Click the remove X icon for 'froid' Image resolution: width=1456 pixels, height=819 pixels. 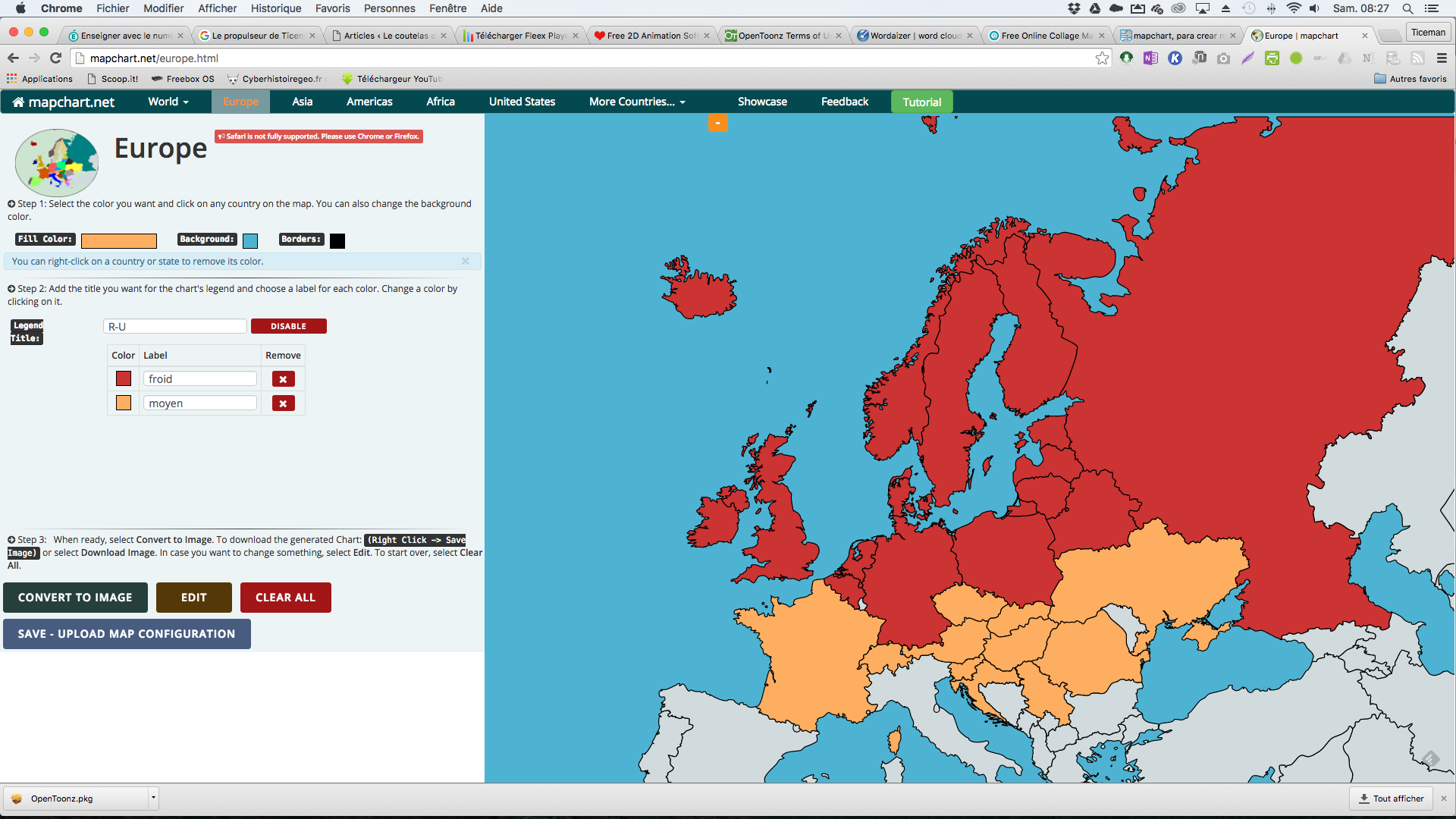click(283, 379)
